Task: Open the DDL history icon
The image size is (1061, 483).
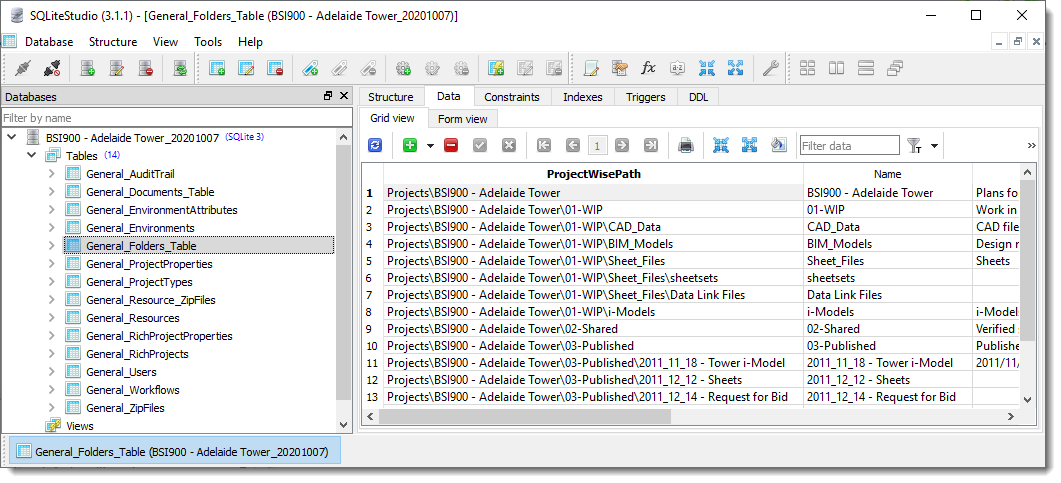Action: 620,68
